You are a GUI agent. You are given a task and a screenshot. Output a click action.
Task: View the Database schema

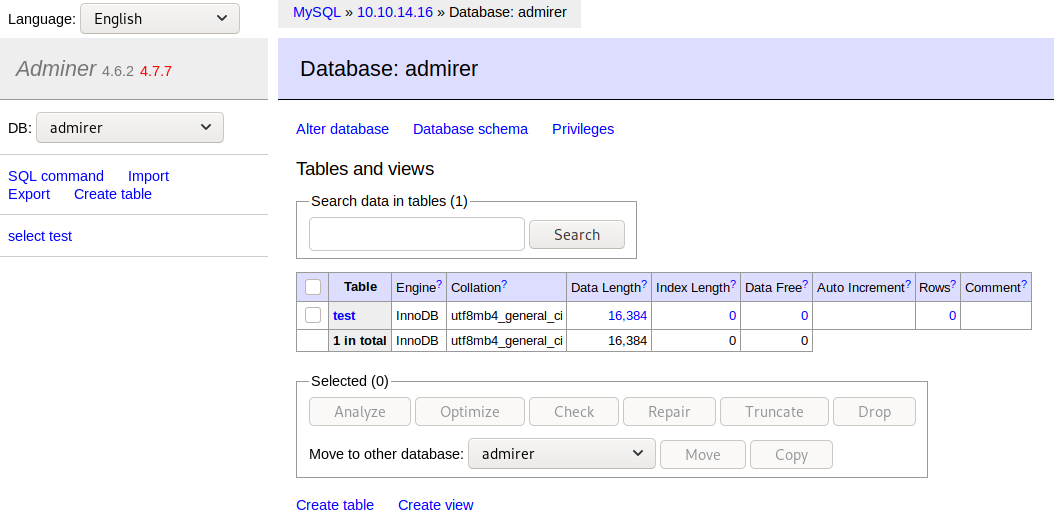pos(471,129)
